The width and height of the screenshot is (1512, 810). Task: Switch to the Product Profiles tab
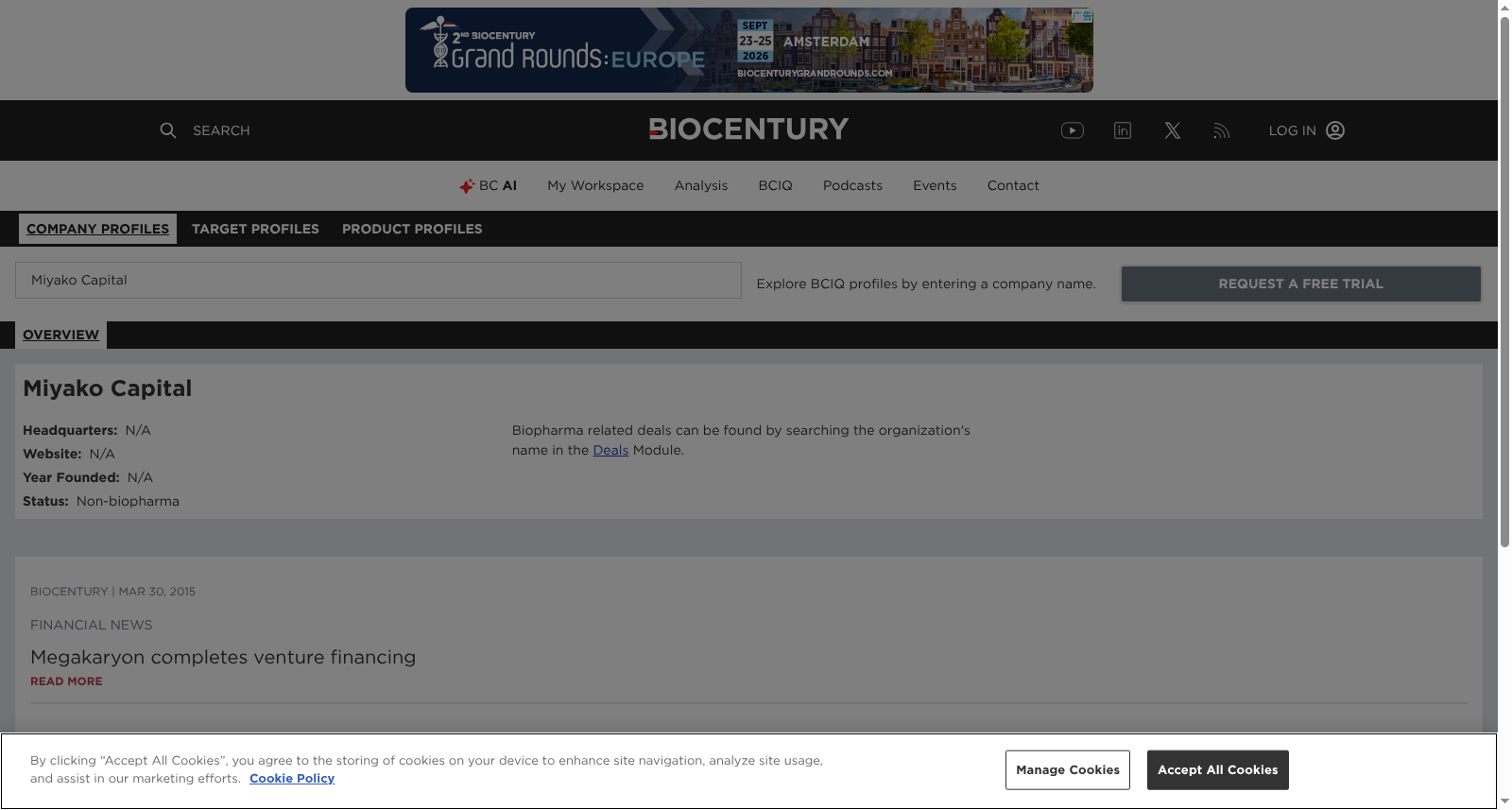pyautogui.click(x=412, y=229)
